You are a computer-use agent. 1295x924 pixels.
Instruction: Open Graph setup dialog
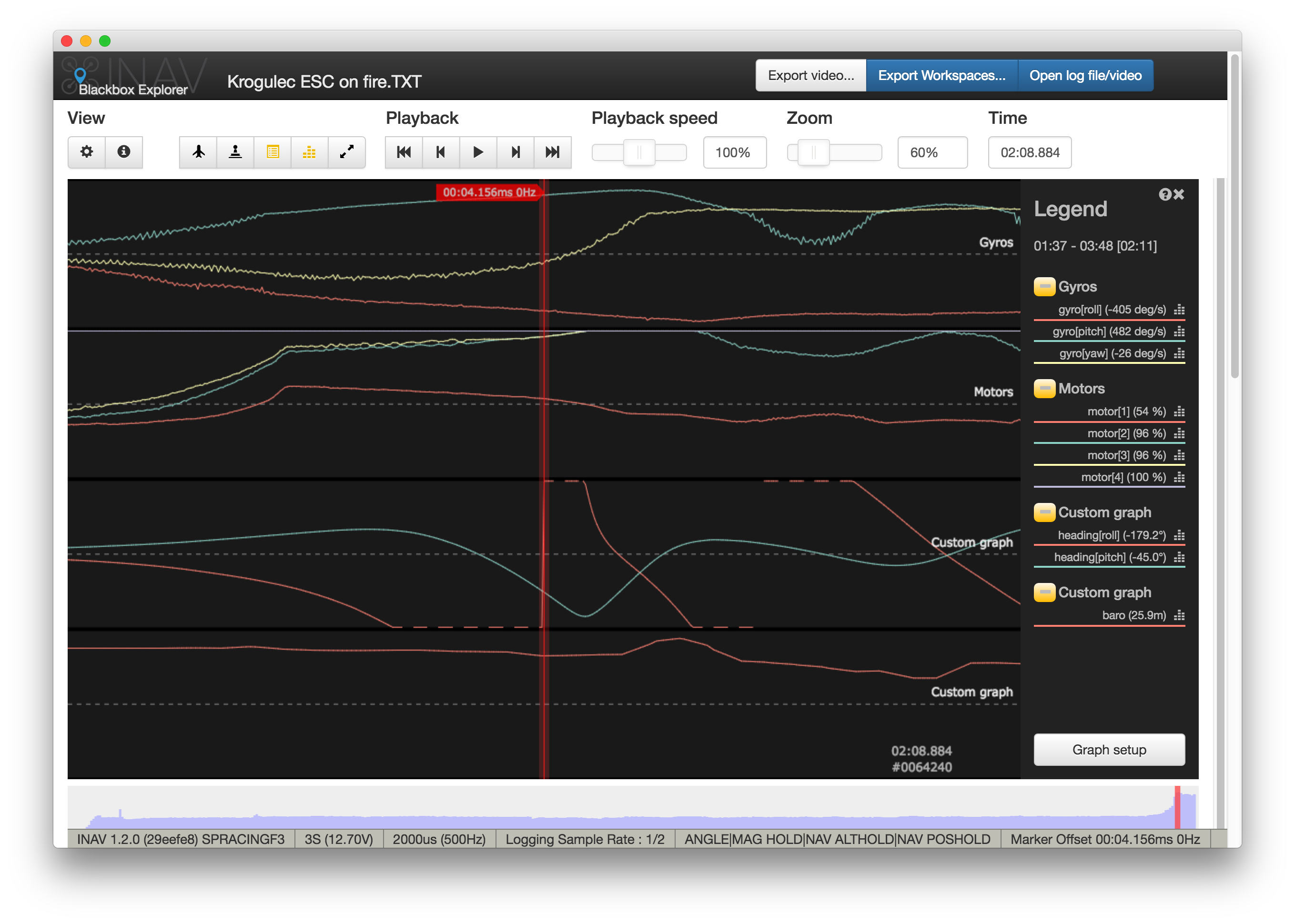(x=1109, y=749)
